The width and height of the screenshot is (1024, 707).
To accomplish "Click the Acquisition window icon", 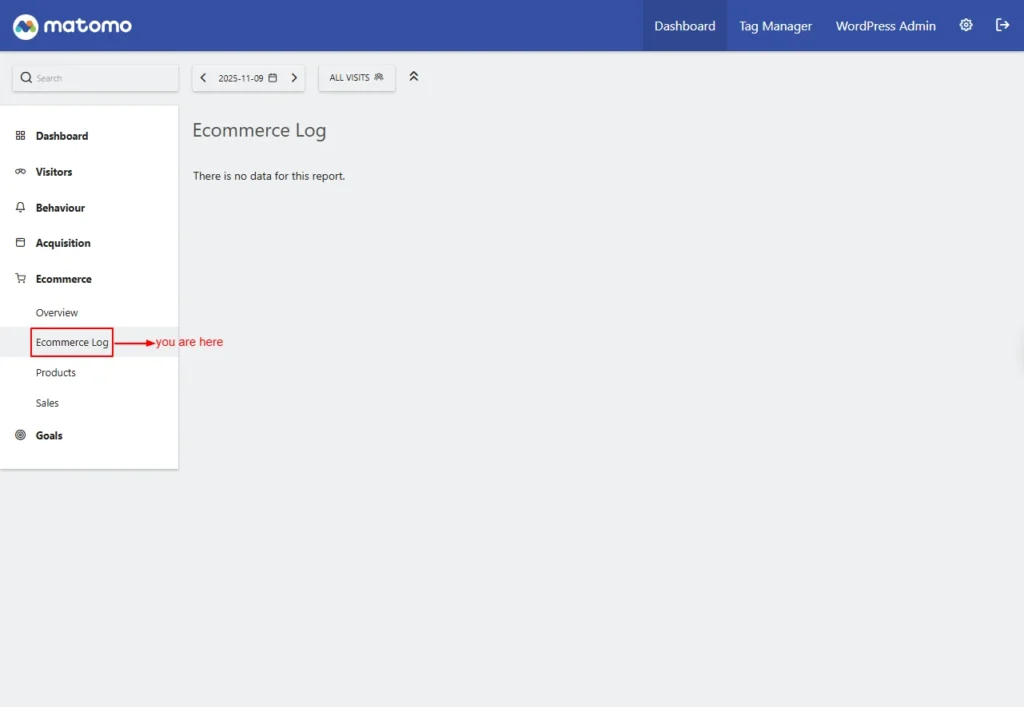I will (21, 243).
